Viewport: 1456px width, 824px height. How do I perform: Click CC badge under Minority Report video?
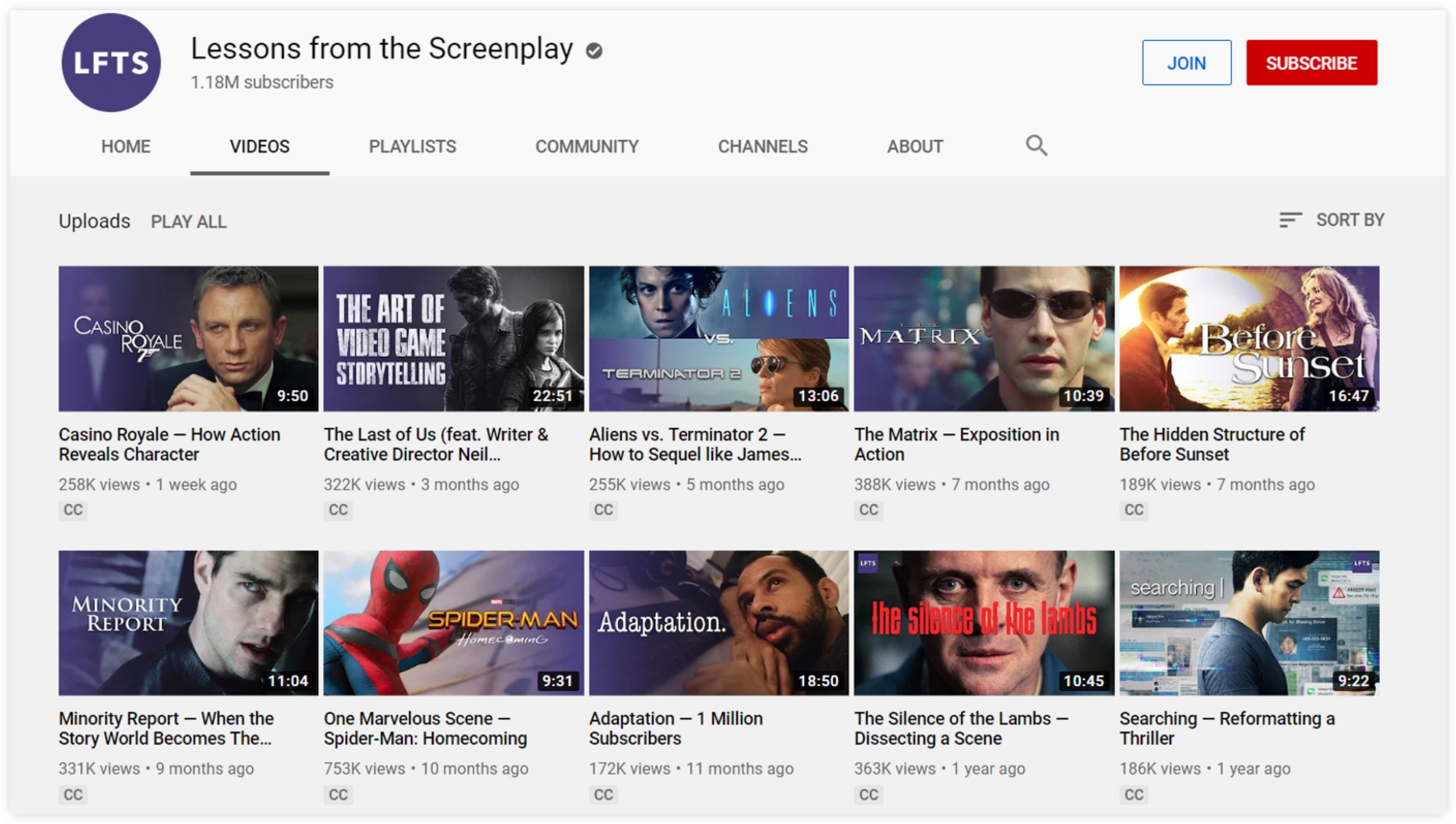coord(73,795)
